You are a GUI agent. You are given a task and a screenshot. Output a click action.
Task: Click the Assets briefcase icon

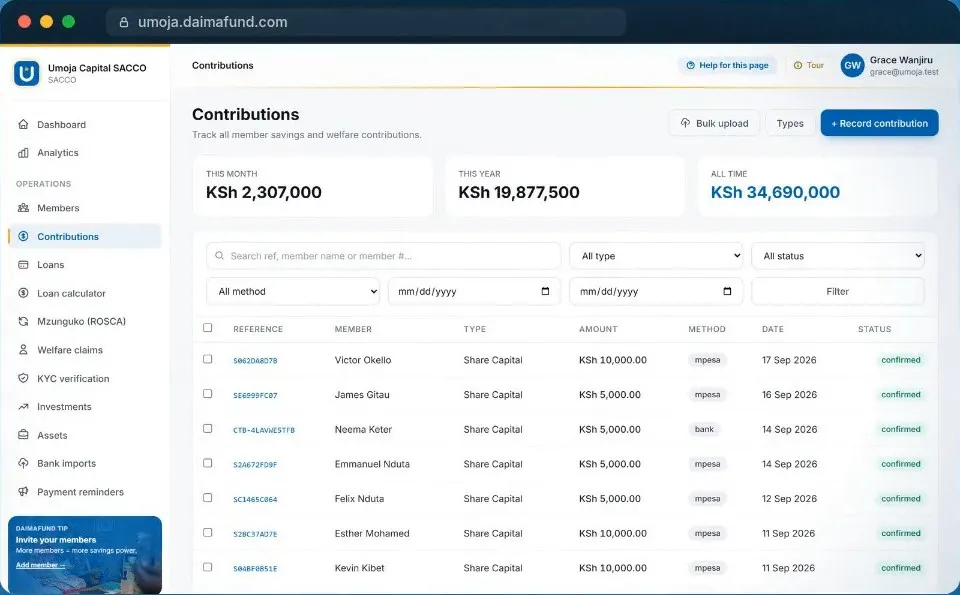[23, 435]
